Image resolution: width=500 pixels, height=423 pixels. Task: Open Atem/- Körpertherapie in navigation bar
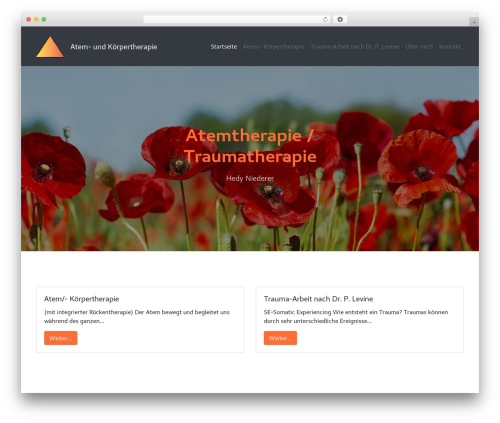pos(274,47)
